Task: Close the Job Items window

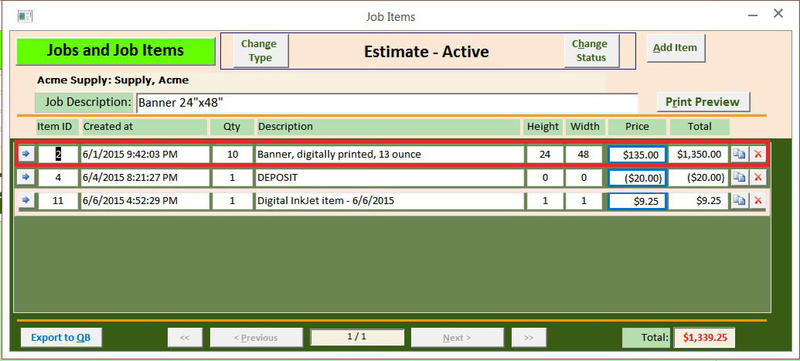Action: (778, 14)
